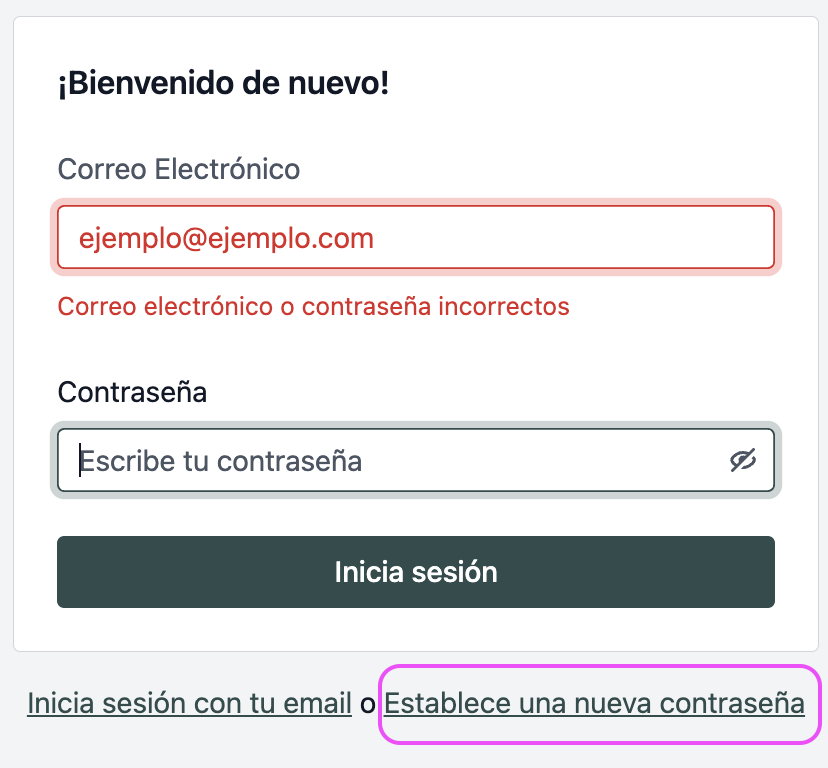
Task: Click the Inicia sesión button
Action: 415,572
